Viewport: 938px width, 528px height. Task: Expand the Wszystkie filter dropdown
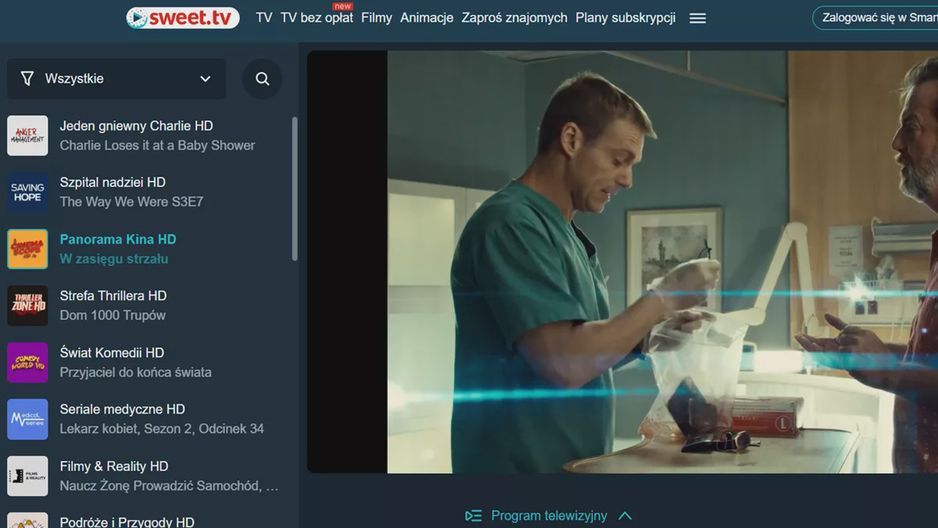(x=117, y=79)
